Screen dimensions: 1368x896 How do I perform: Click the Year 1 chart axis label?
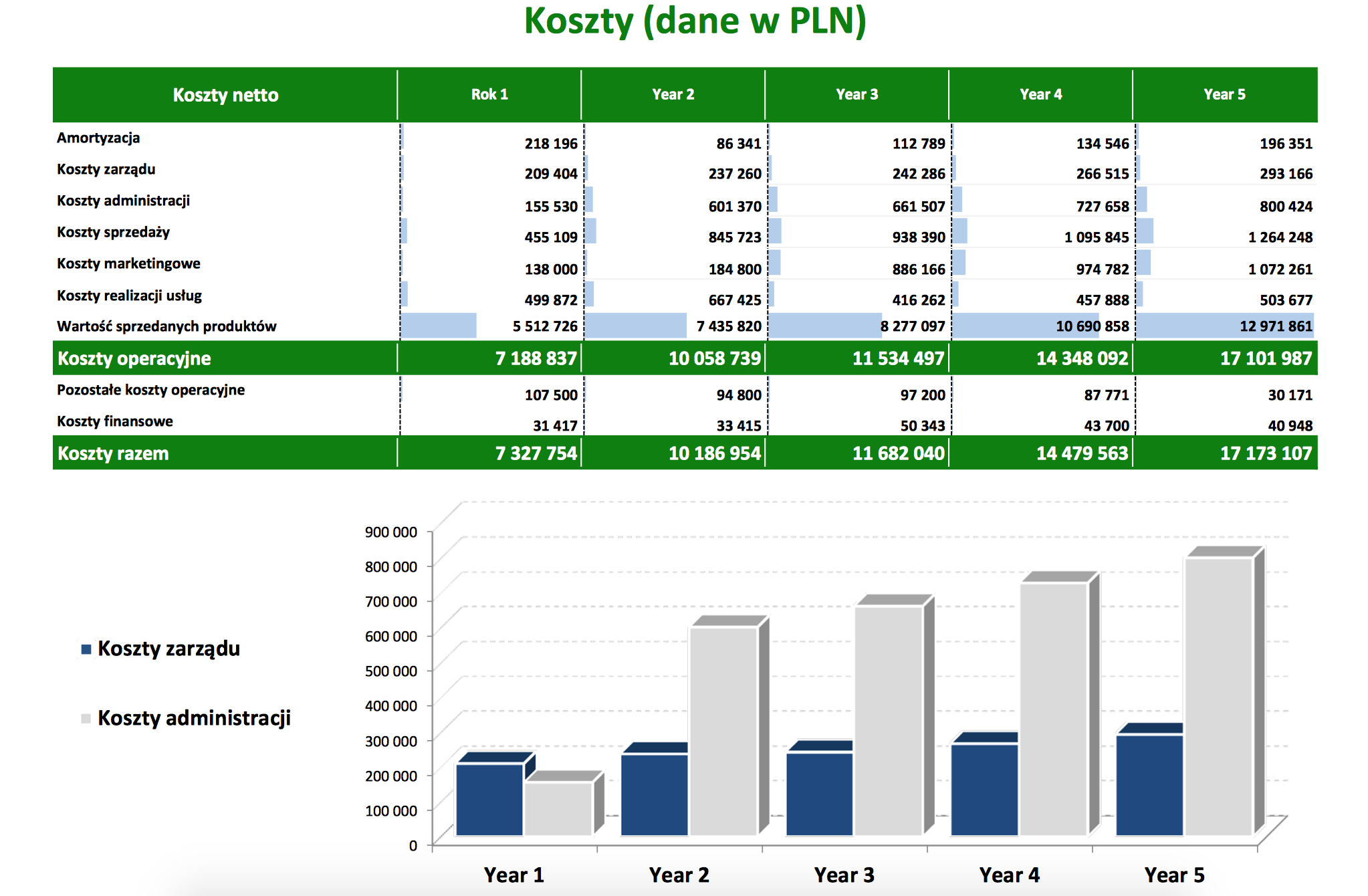(x=514, y=875)
